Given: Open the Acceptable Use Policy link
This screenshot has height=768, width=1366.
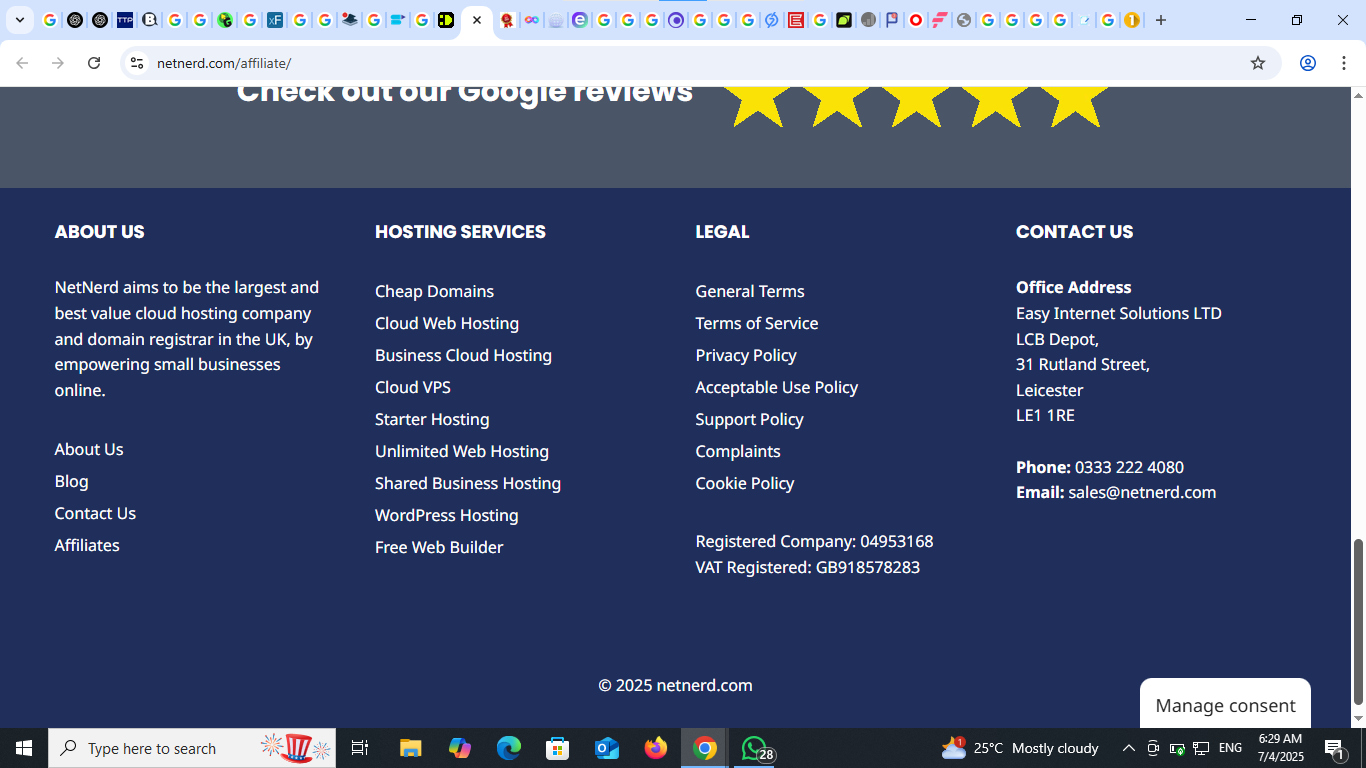Looking at the screenshot, I should [777, 387].
